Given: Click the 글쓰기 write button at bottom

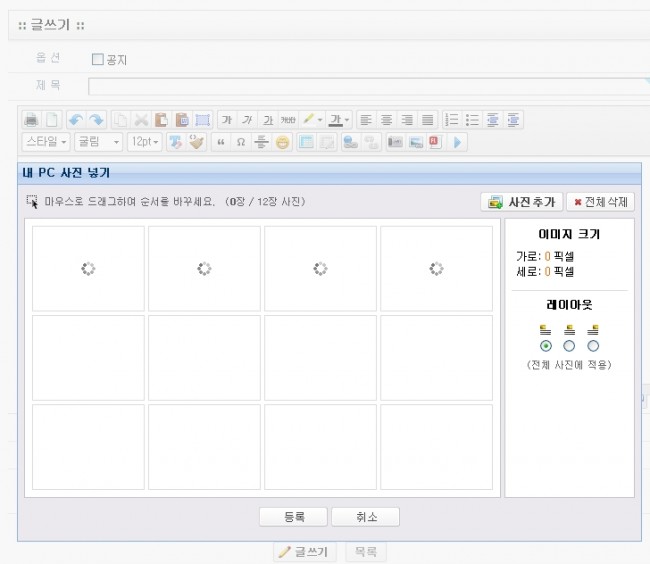Looking at the screenshot, I should point(305,552).
